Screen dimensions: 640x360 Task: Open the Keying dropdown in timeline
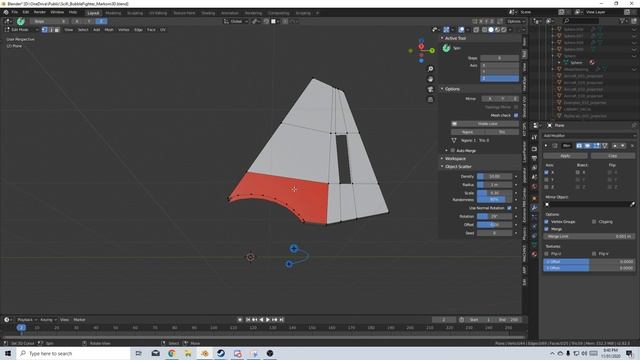(x=48, y=320)
